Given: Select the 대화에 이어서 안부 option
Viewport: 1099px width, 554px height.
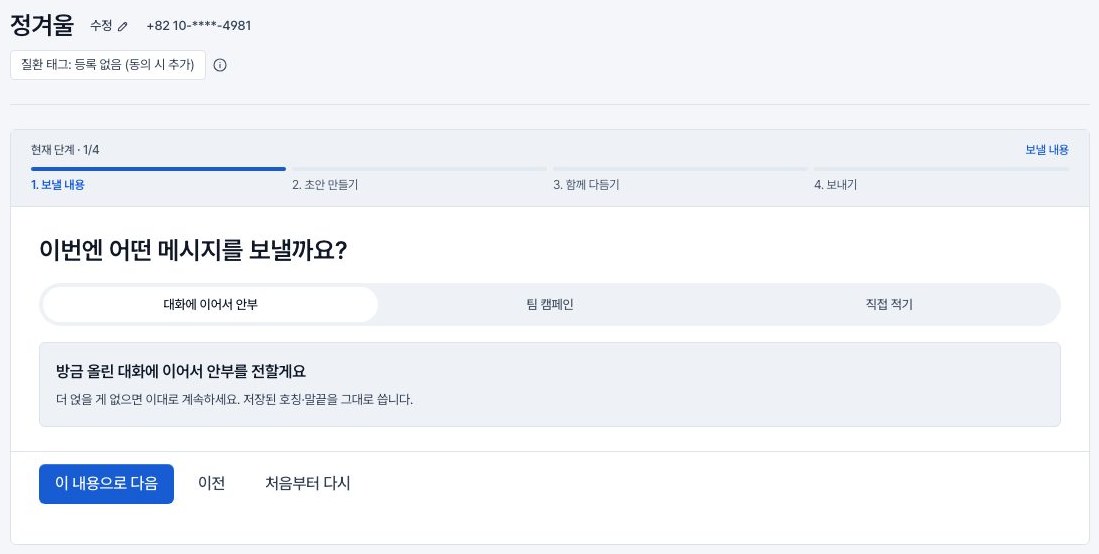Looking at the screenshot, I should (210, 305).
